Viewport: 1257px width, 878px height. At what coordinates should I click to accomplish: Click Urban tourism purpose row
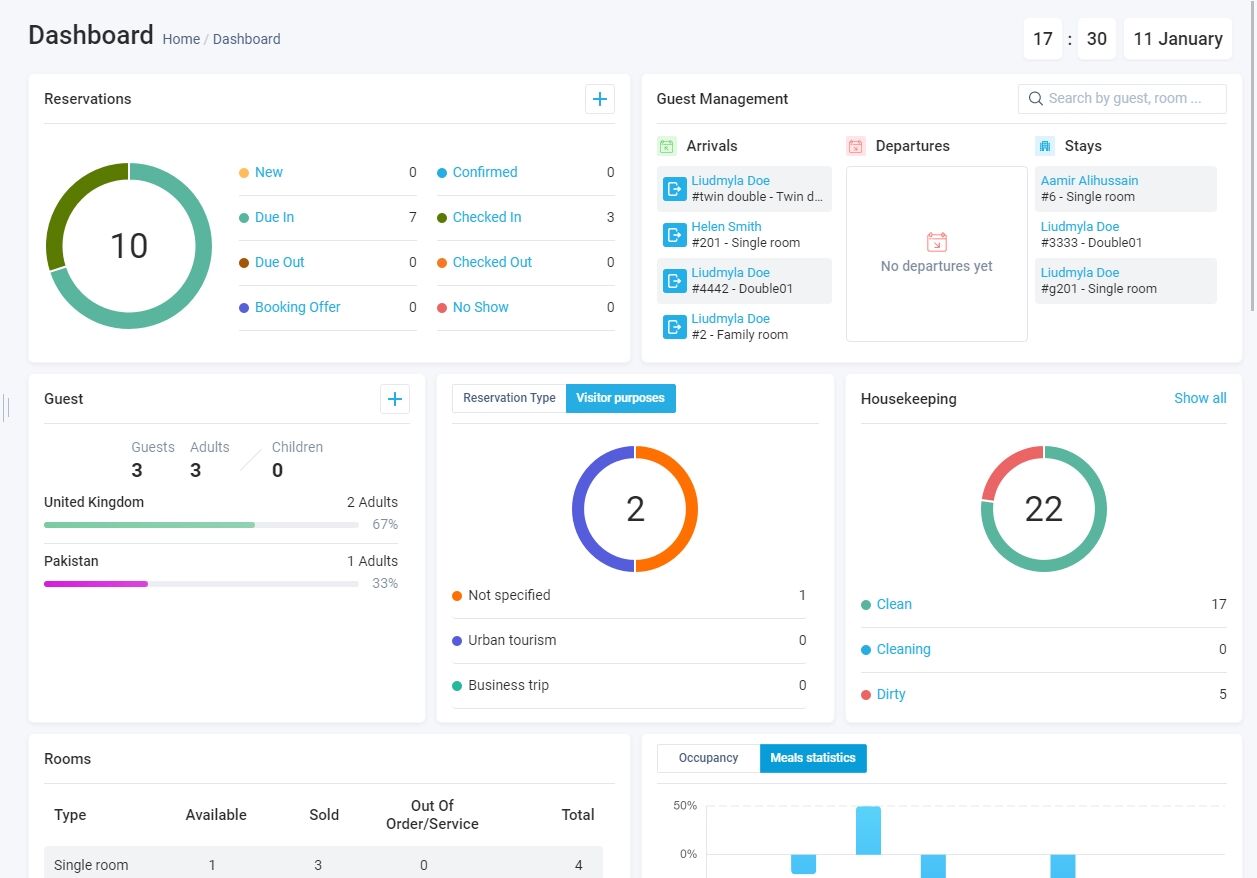click(x=629, y=641)
